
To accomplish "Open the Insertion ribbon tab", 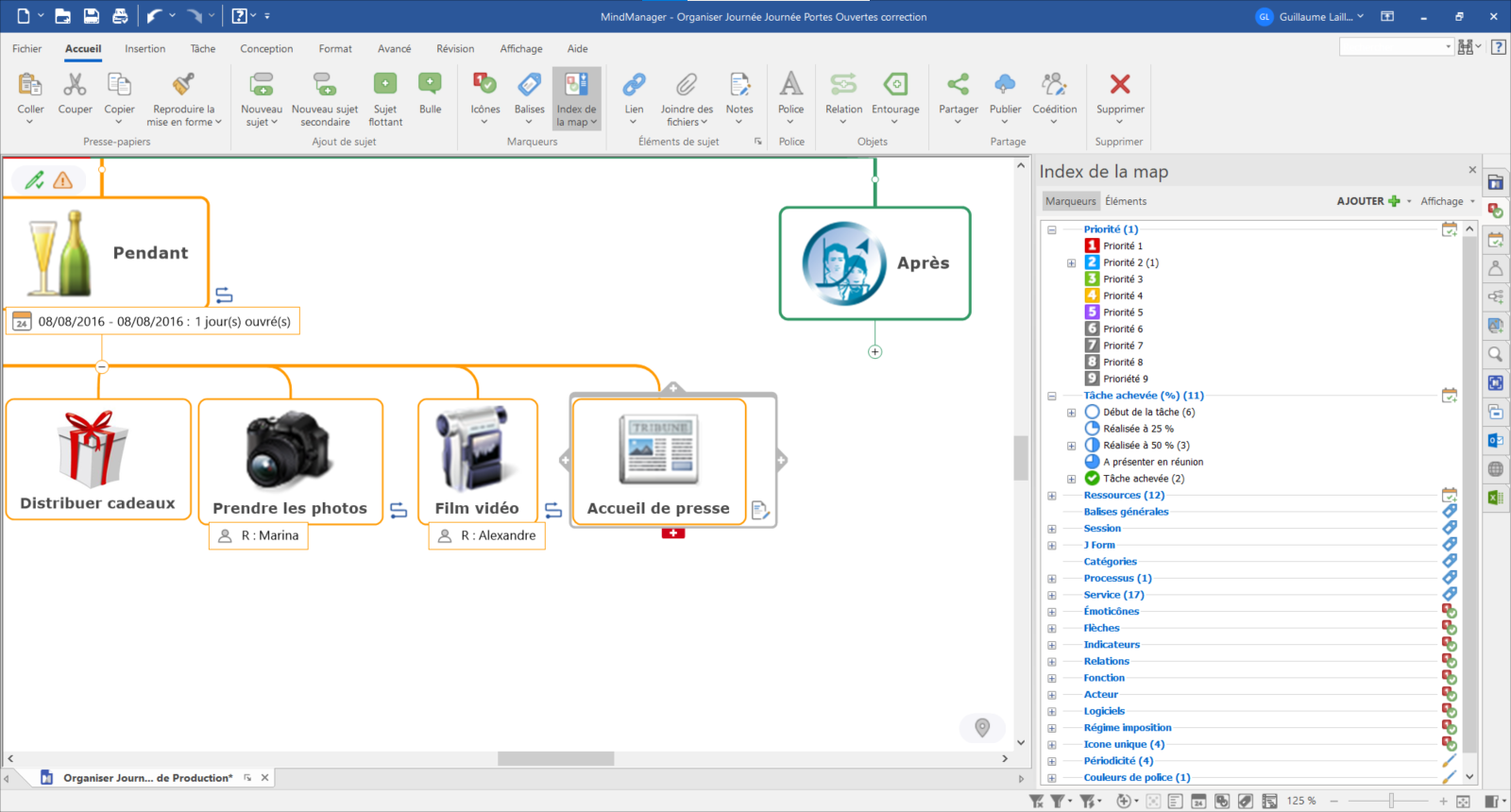I will [x=144, y=49].
